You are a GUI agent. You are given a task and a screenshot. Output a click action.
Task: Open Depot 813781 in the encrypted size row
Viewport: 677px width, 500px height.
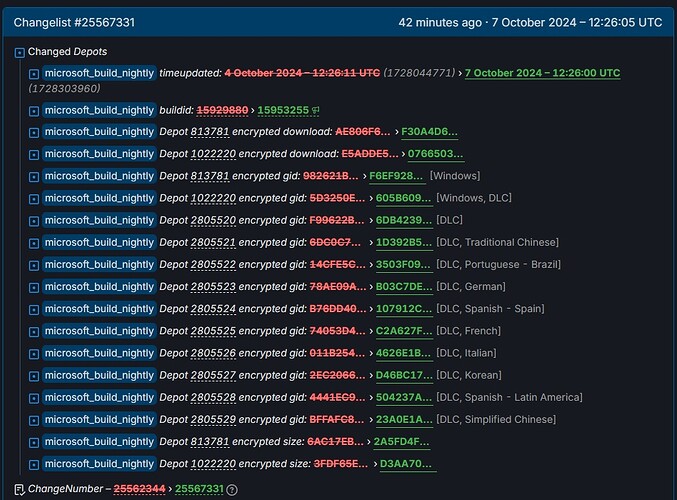pos(210,442)
